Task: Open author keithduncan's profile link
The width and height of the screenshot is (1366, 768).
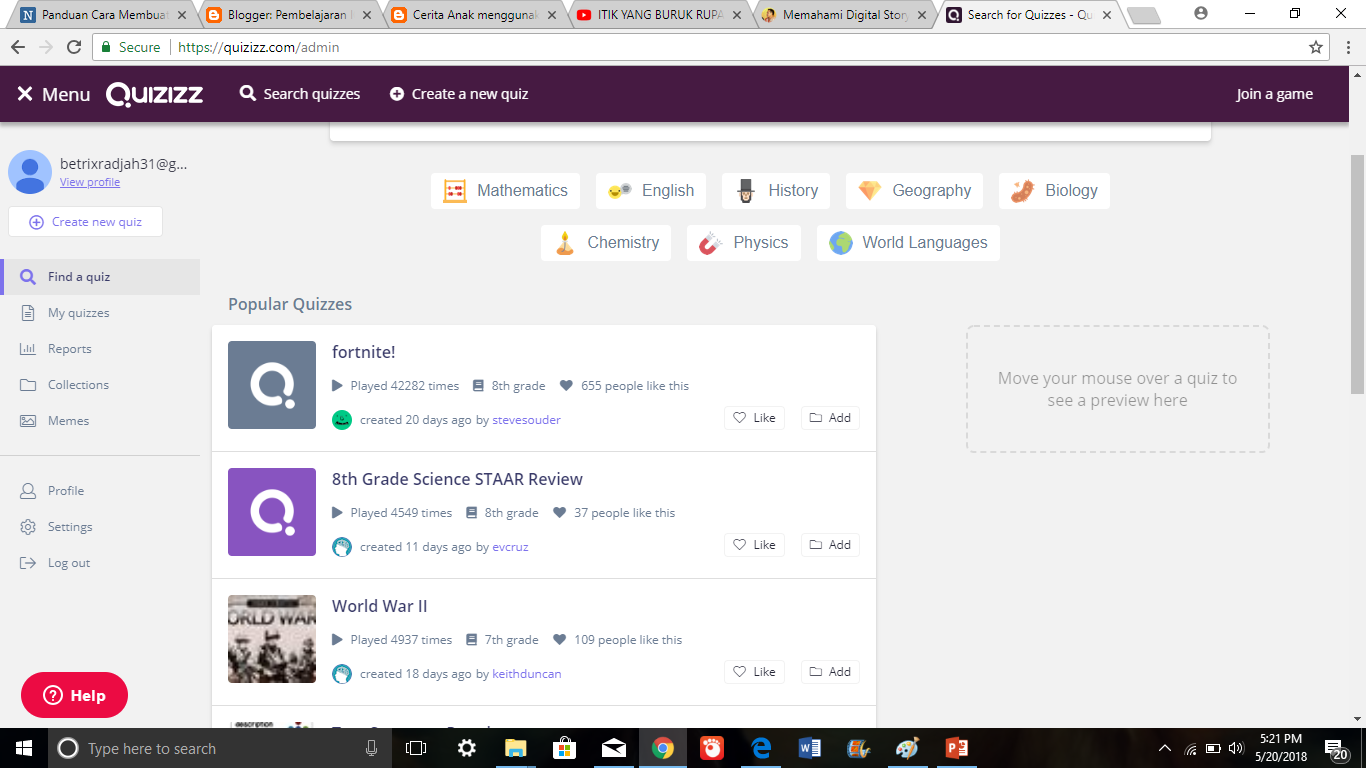Action: click(527, 674)
